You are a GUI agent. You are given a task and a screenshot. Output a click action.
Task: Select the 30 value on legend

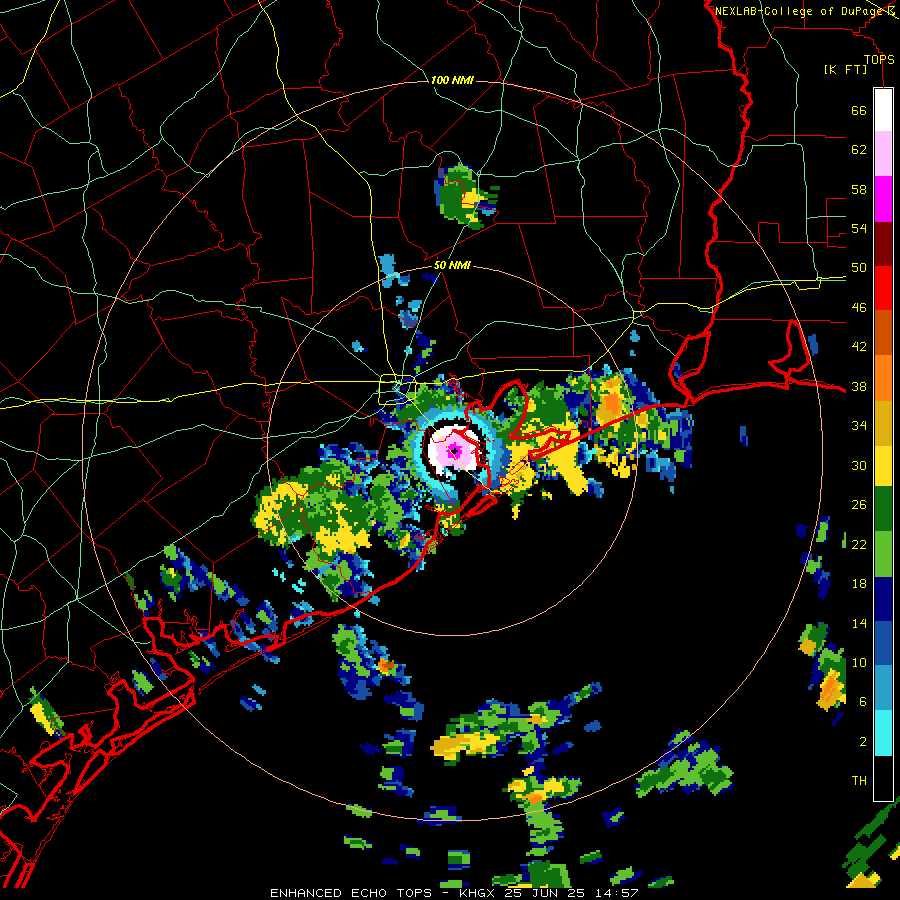pyautogui.click(x=859, y=465)
